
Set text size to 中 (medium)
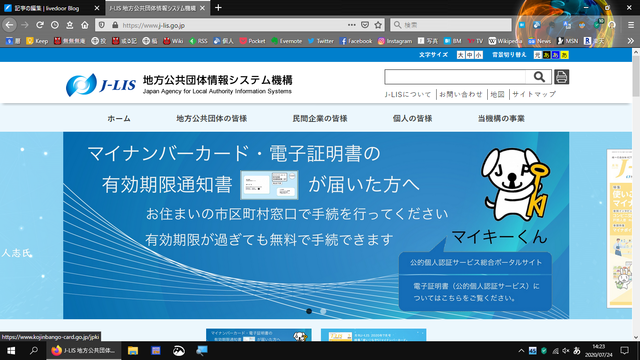(x=469, y=55)
